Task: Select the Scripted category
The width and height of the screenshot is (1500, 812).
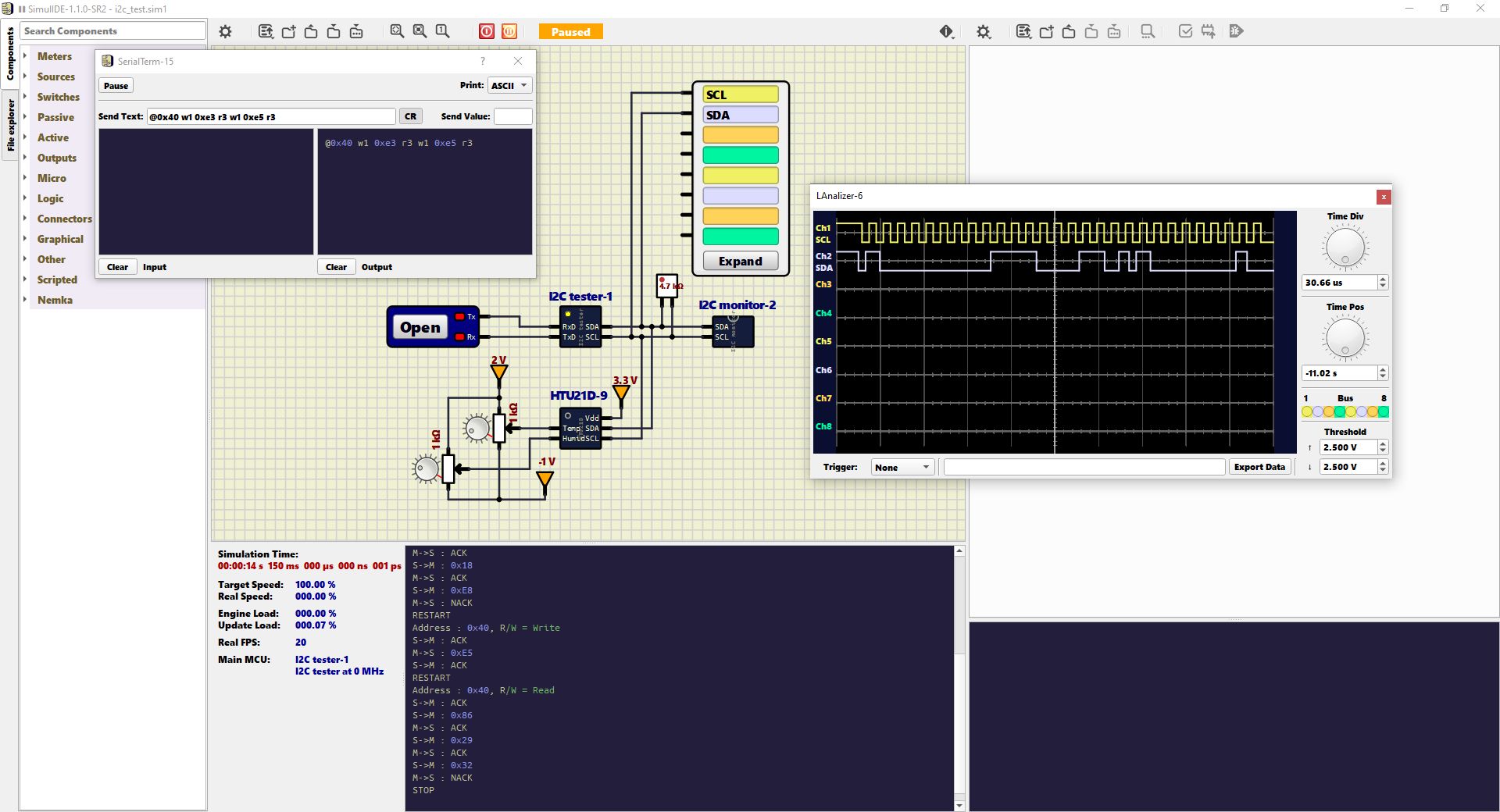Action: pyautogui.click(x=57, y=280)
